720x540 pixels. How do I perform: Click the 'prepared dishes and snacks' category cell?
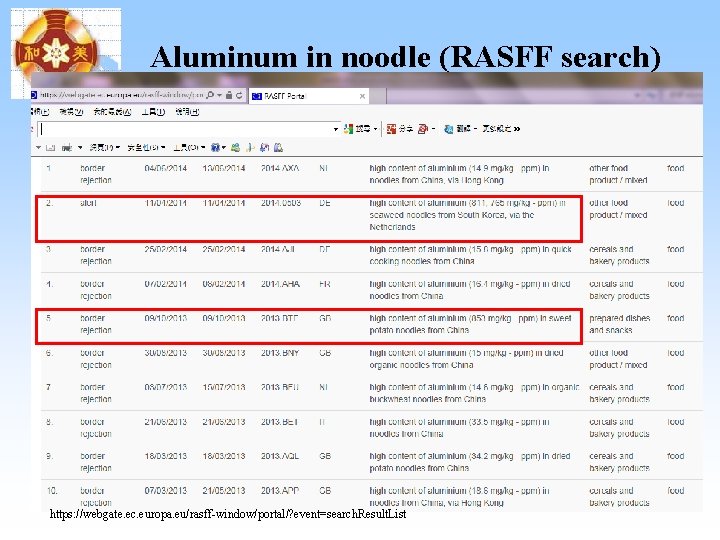pos(619,324)
